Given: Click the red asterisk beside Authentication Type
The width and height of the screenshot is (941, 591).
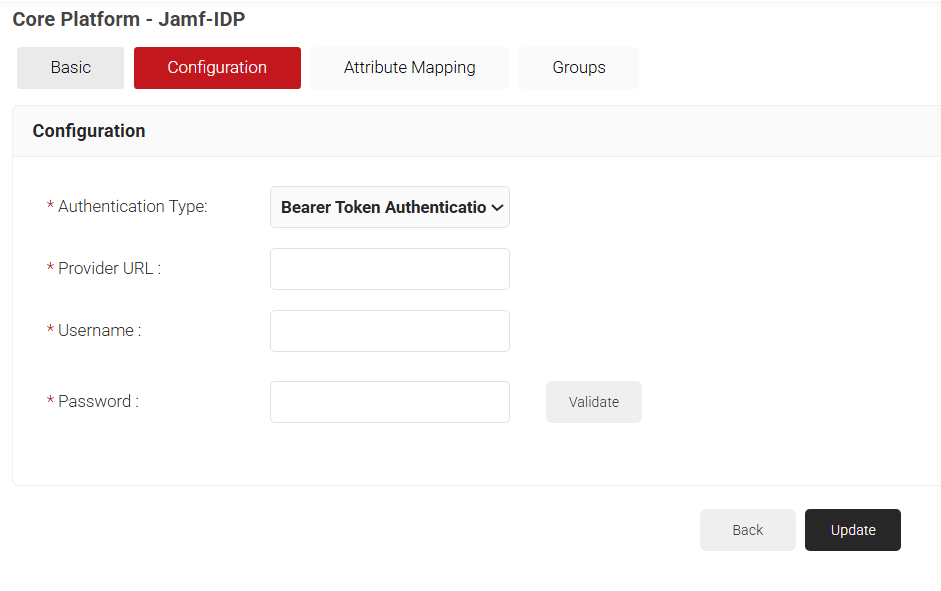Looking at the screenshot, I should 50,207.
